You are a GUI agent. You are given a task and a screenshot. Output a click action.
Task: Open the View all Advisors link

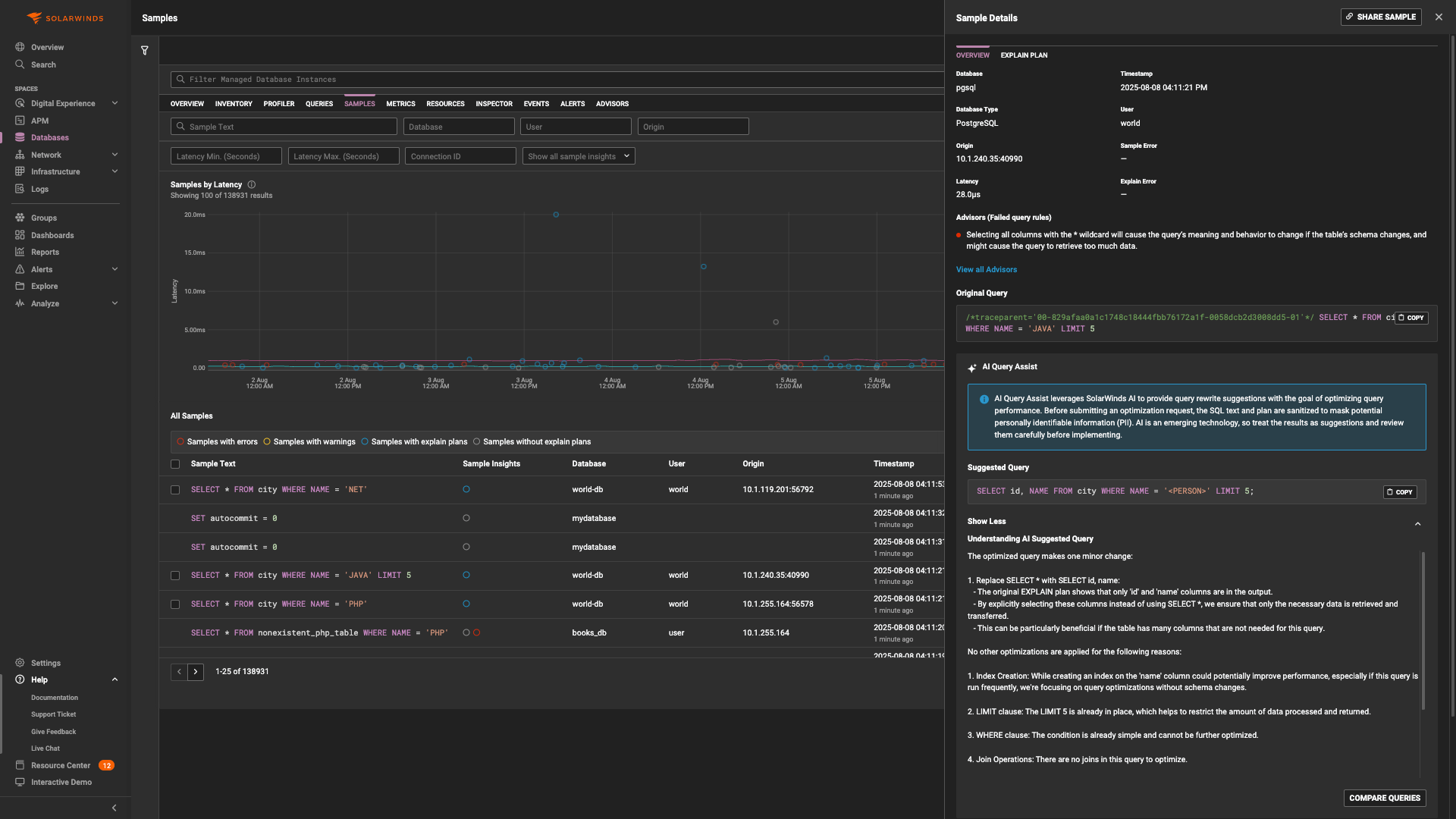[986, 270]
